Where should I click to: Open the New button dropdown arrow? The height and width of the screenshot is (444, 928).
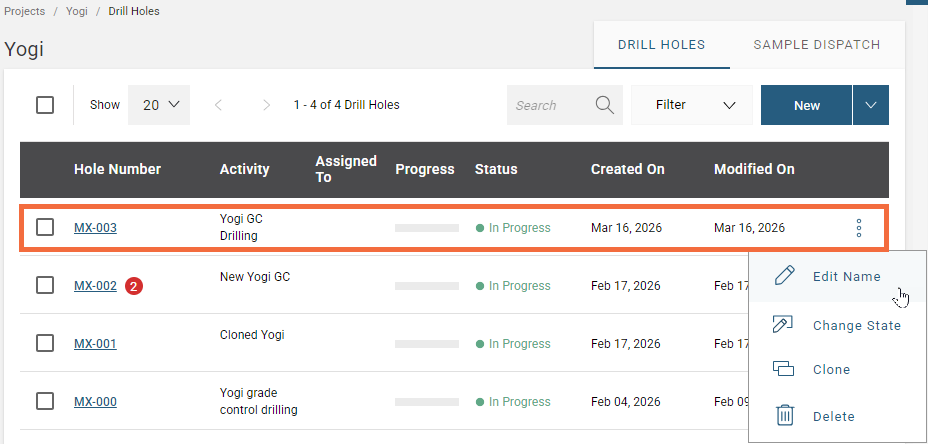tap(870, 105)
